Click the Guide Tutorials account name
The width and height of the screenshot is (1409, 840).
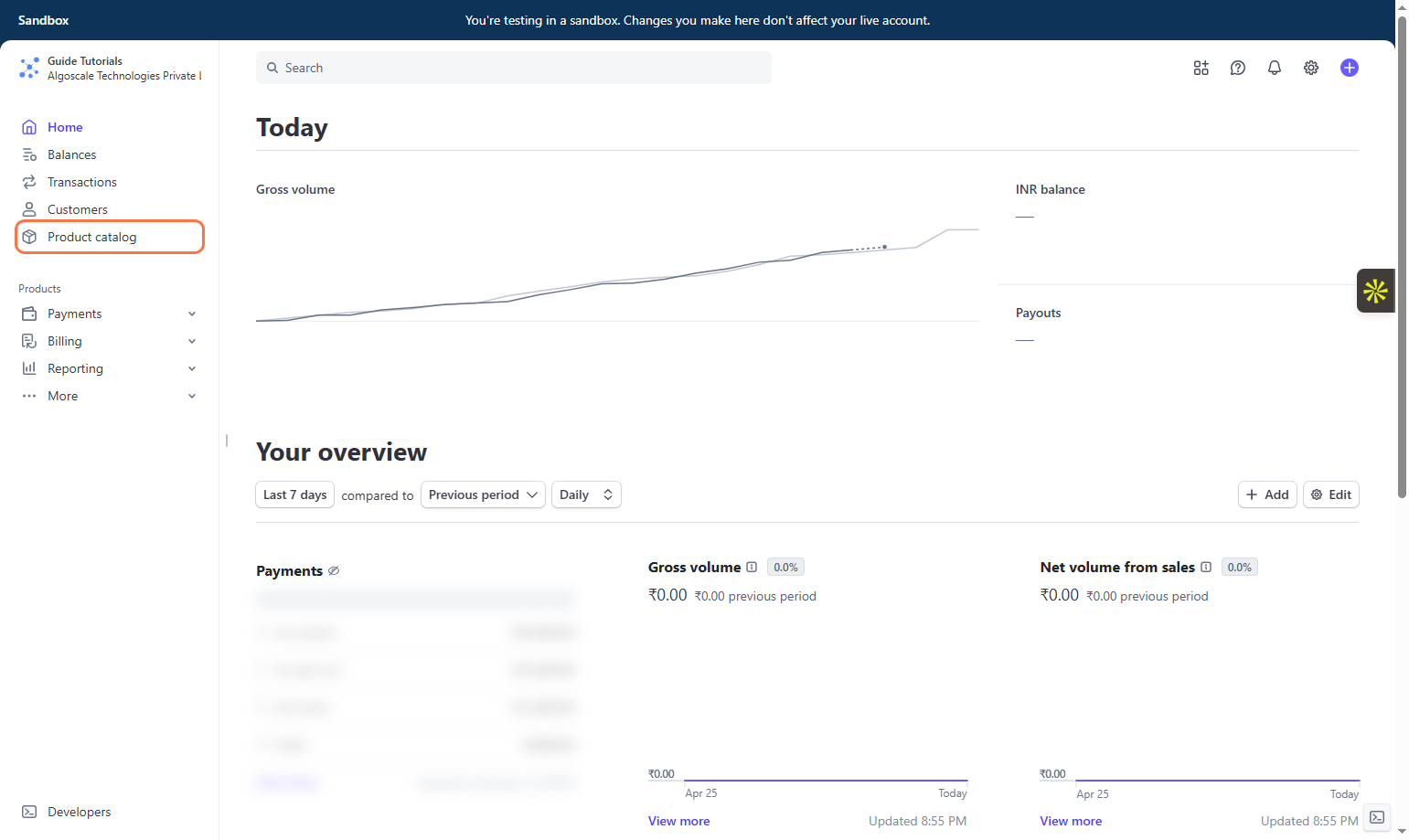[x=85, y=61]
